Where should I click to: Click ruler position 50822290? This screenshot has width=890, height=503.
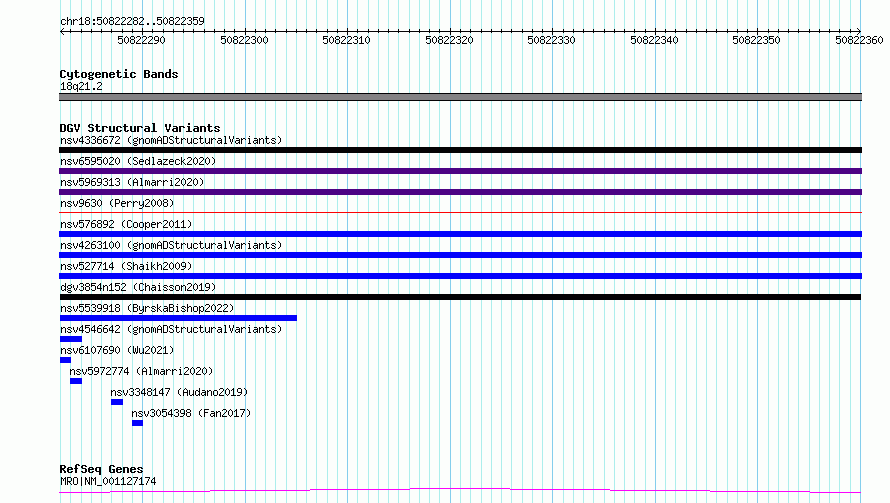[x=141, y=40]
